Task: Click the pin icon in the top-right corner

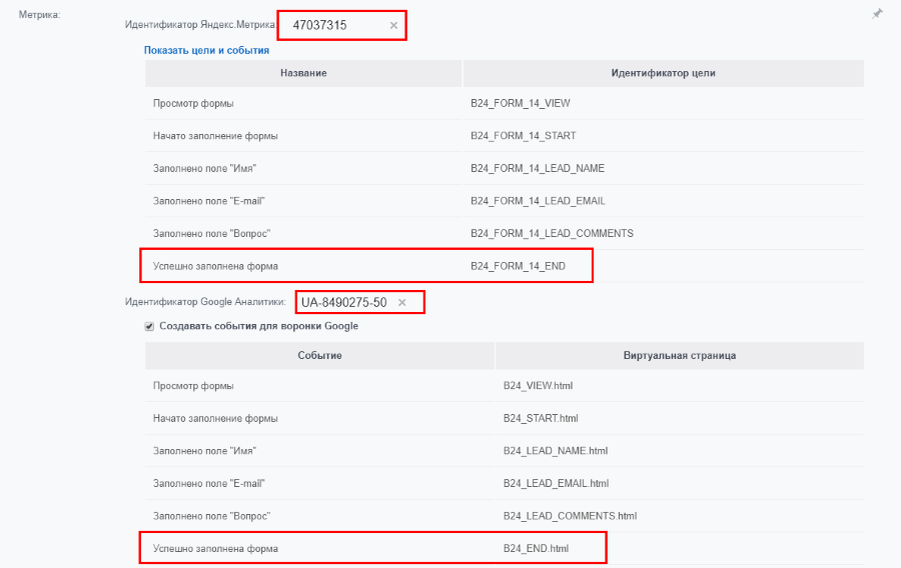Action: coord(877,14)
